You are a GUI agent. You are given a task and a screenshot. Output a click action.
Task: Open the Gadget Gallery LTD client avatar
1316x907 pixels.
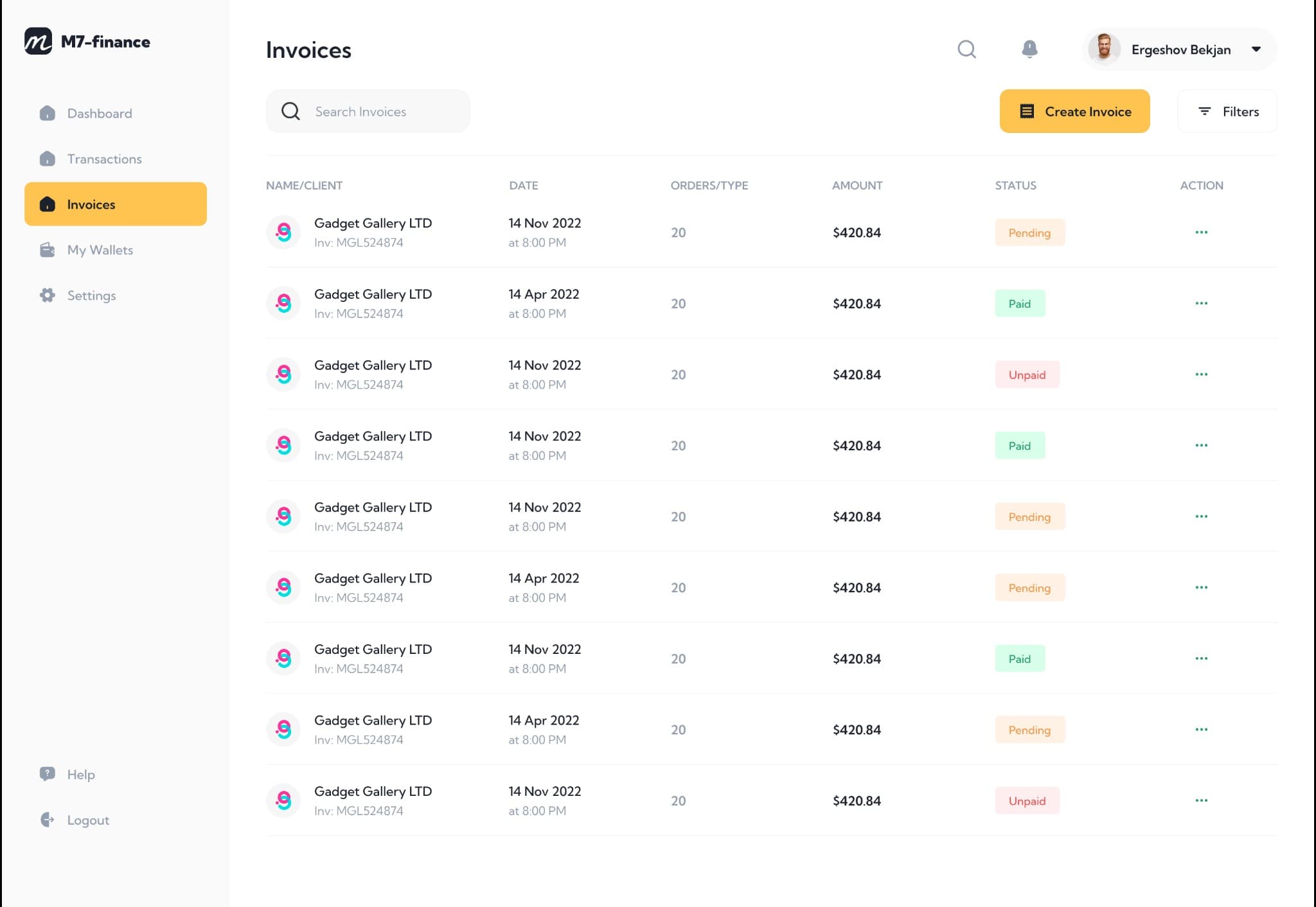(x=283, y=233)
